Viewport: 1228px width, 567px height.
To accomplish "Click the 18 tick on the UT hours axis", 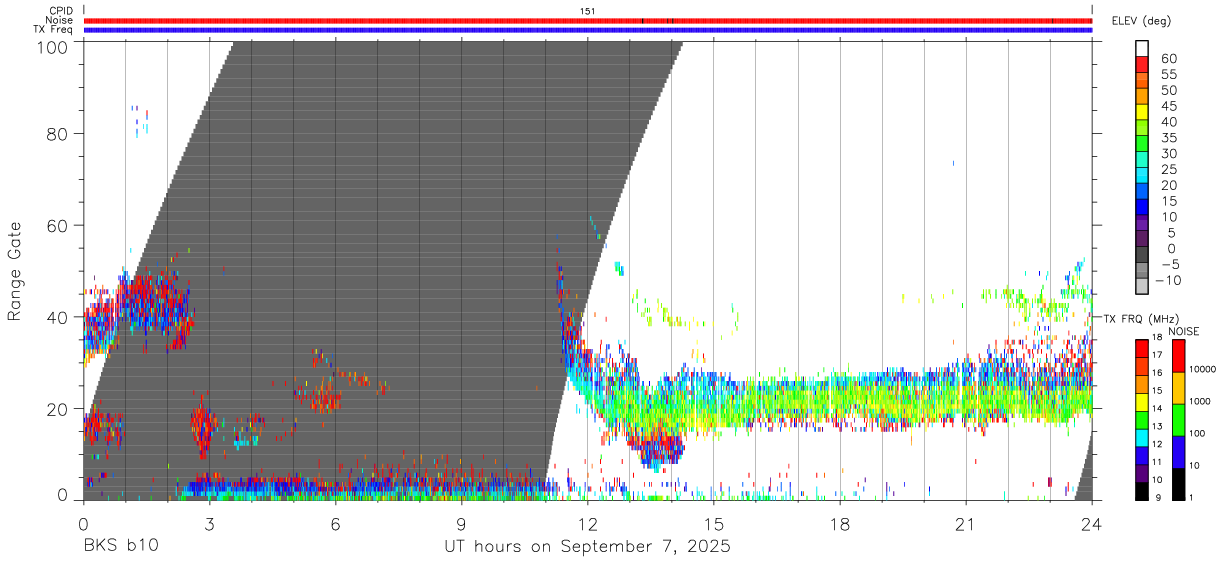I will click(x=840, y=524).
